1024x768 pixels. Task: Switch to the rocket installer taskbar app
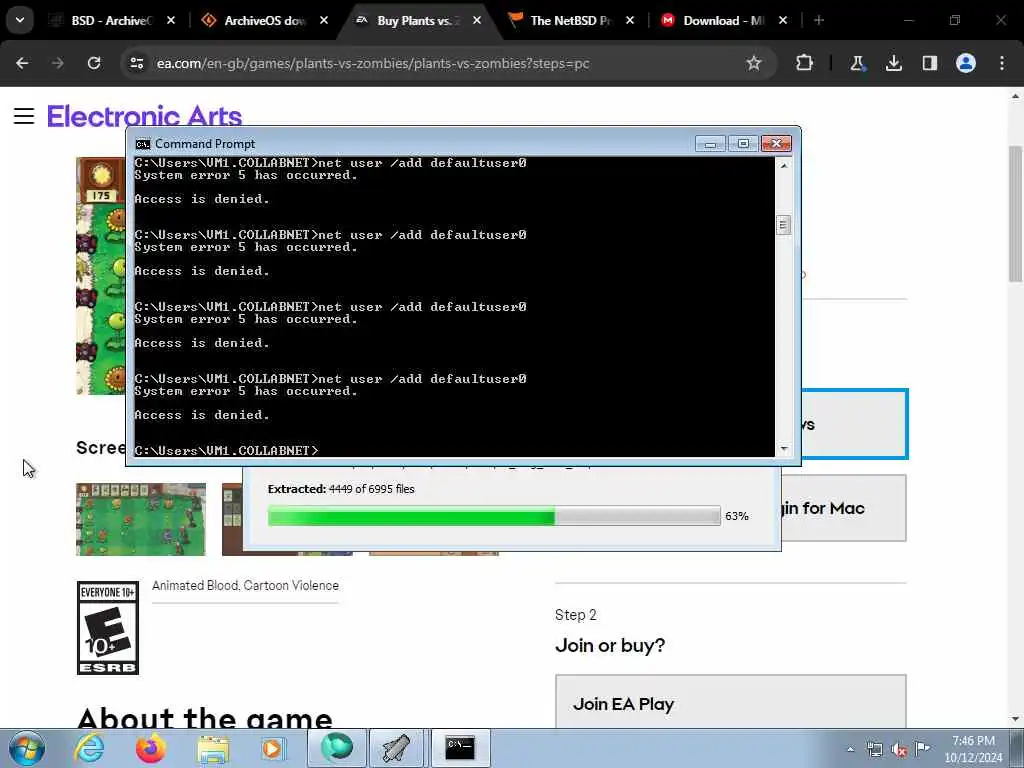click(396, 748)
